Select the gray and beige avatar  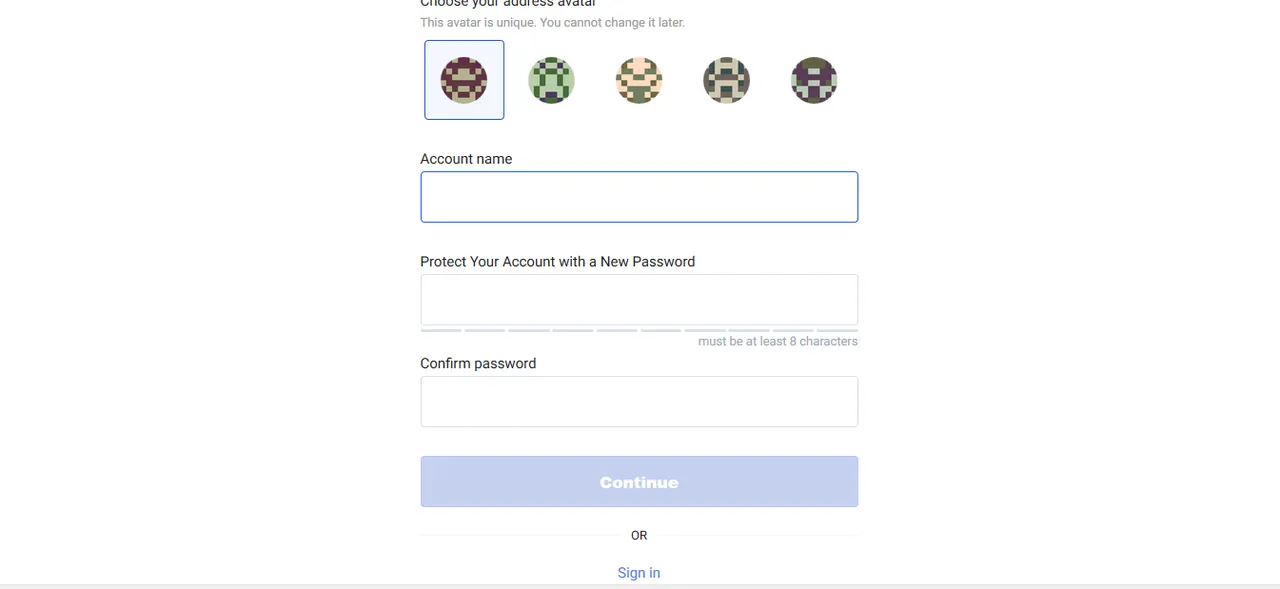pos(727,80)
